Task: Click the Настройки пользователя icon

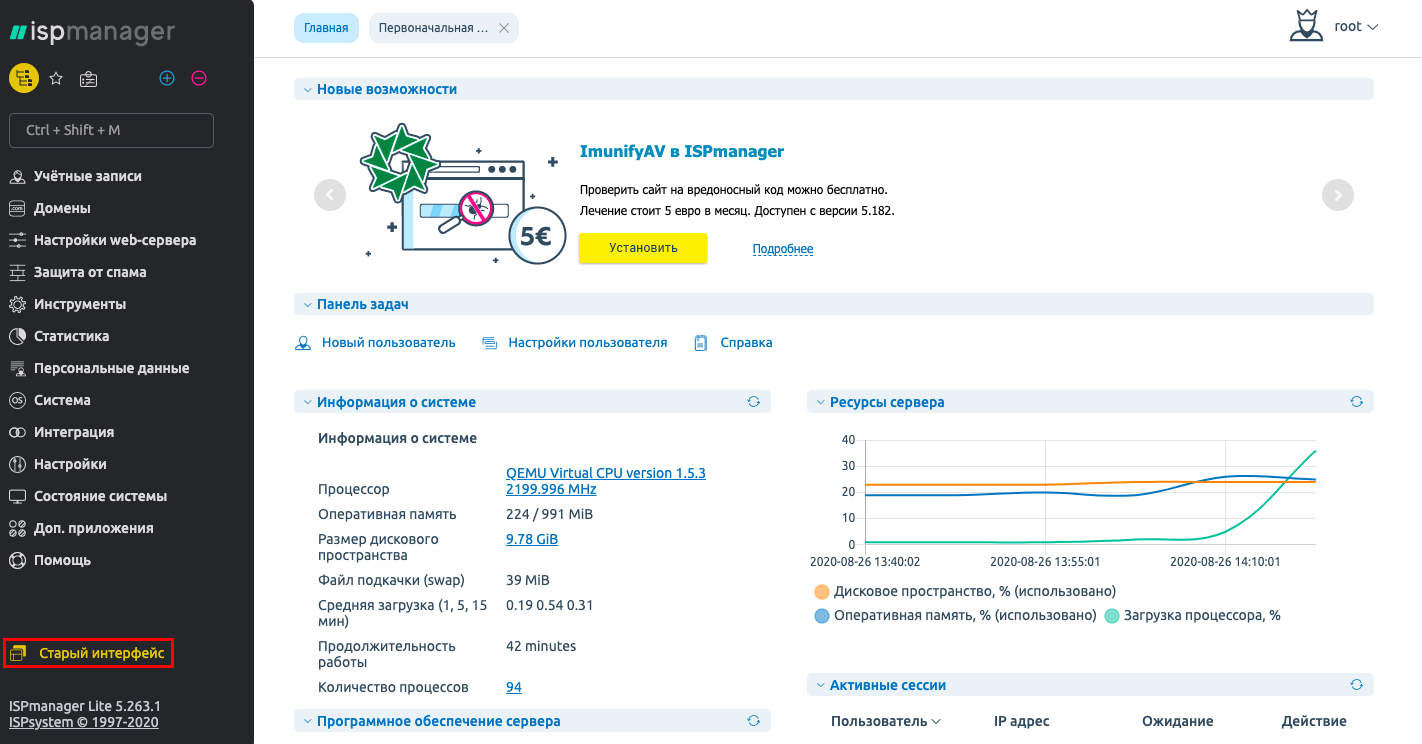Action: (489, 343)
